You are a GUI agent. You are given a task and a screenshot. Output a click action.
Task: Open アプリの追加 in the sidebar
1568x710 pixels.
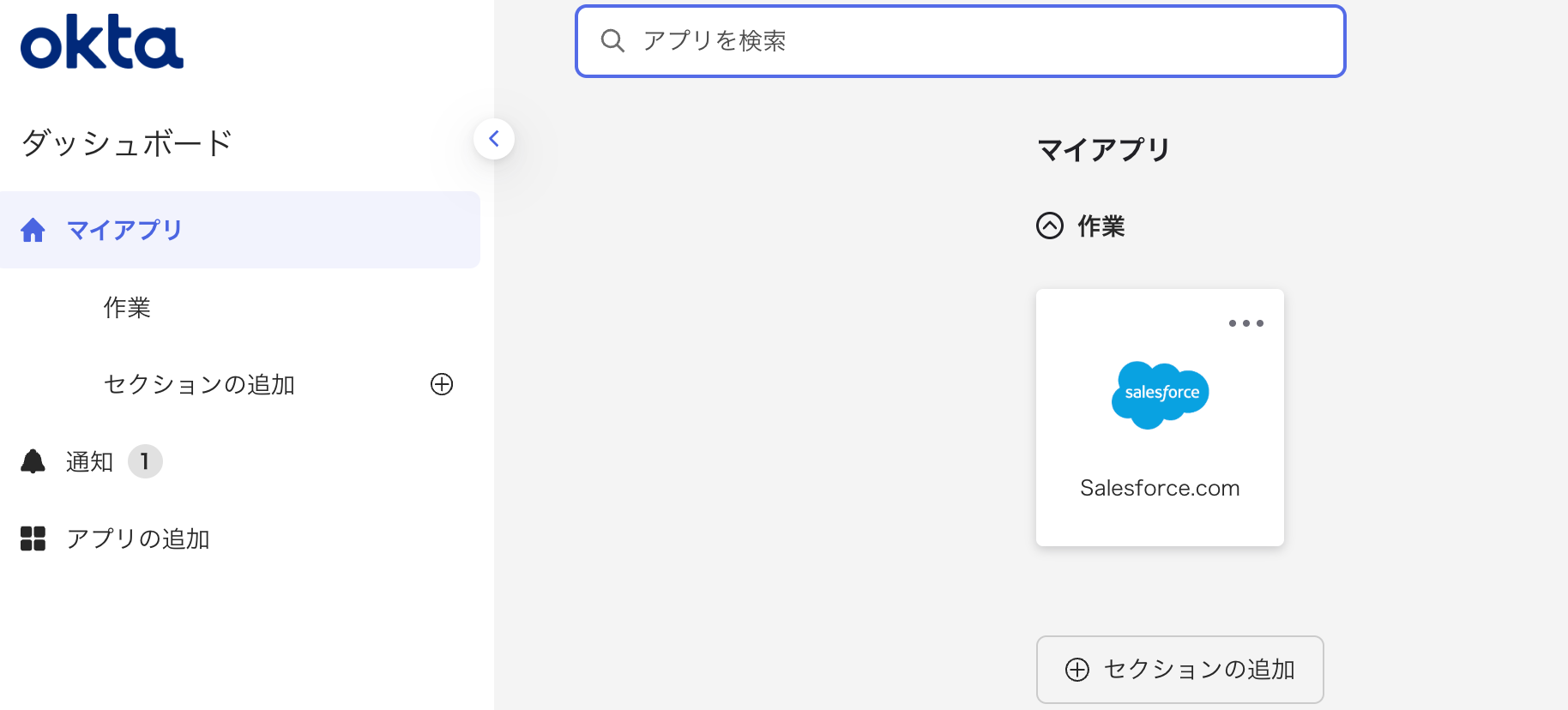[x=138, y=539]
